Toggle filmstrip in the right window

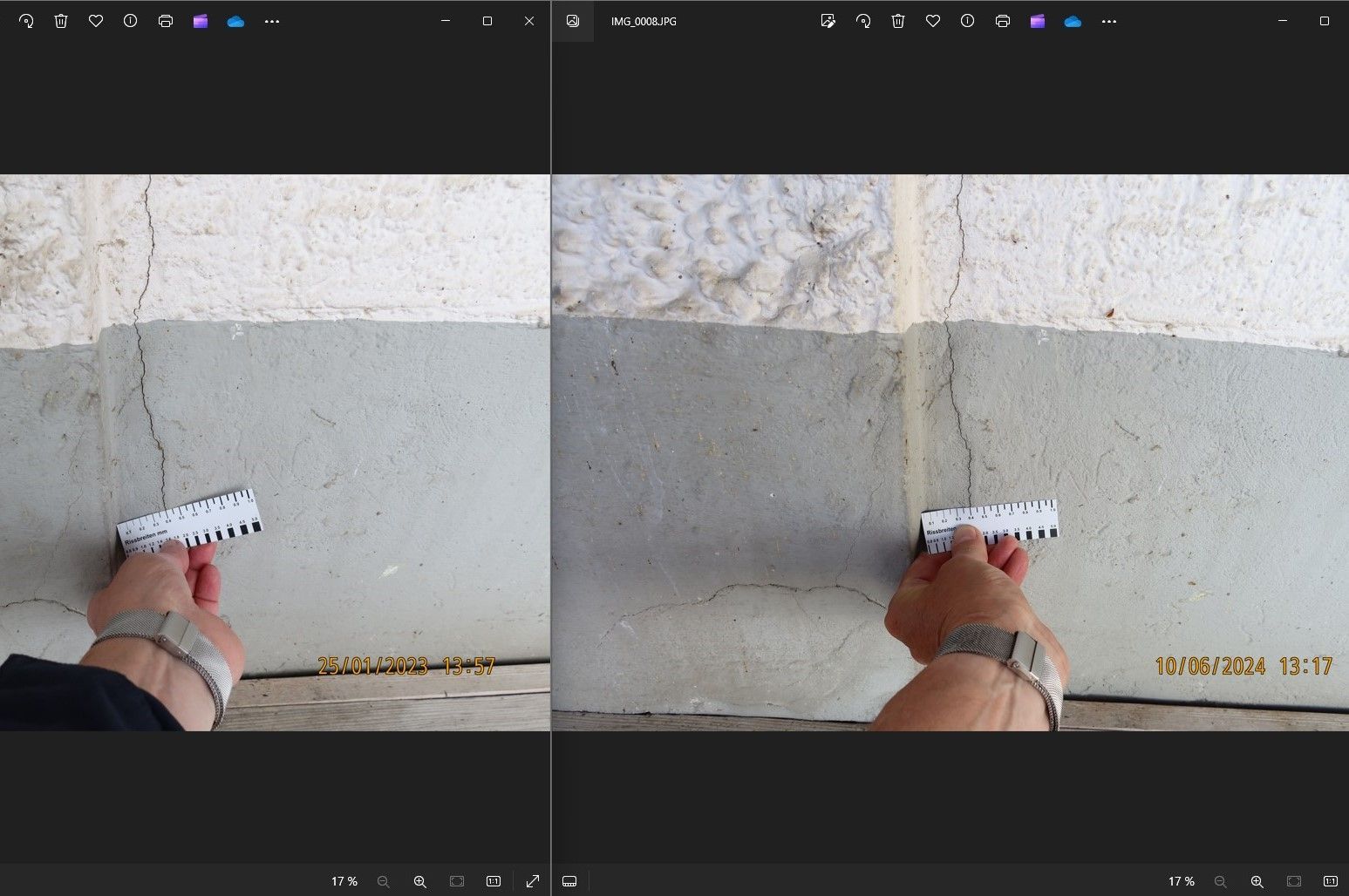tap(569, 881)
